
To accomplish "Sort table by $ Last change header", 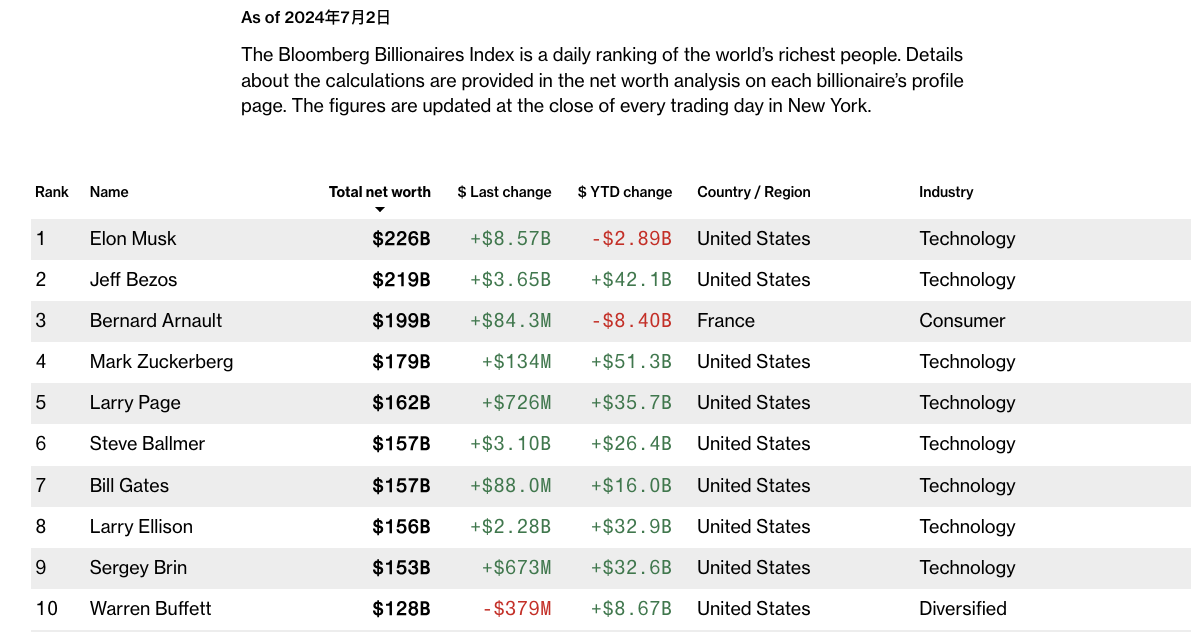I will (504, 192).
